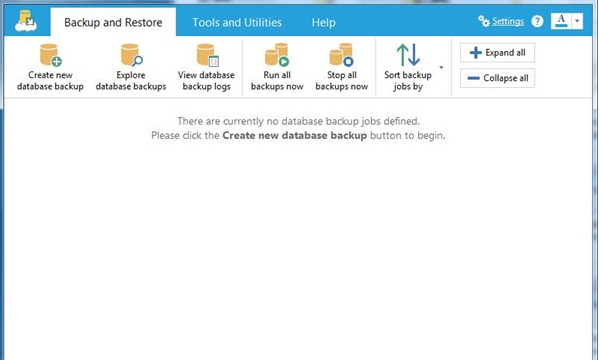Switch to Backup and Restore tab
600x360 pixels.
tap(113, 22)
